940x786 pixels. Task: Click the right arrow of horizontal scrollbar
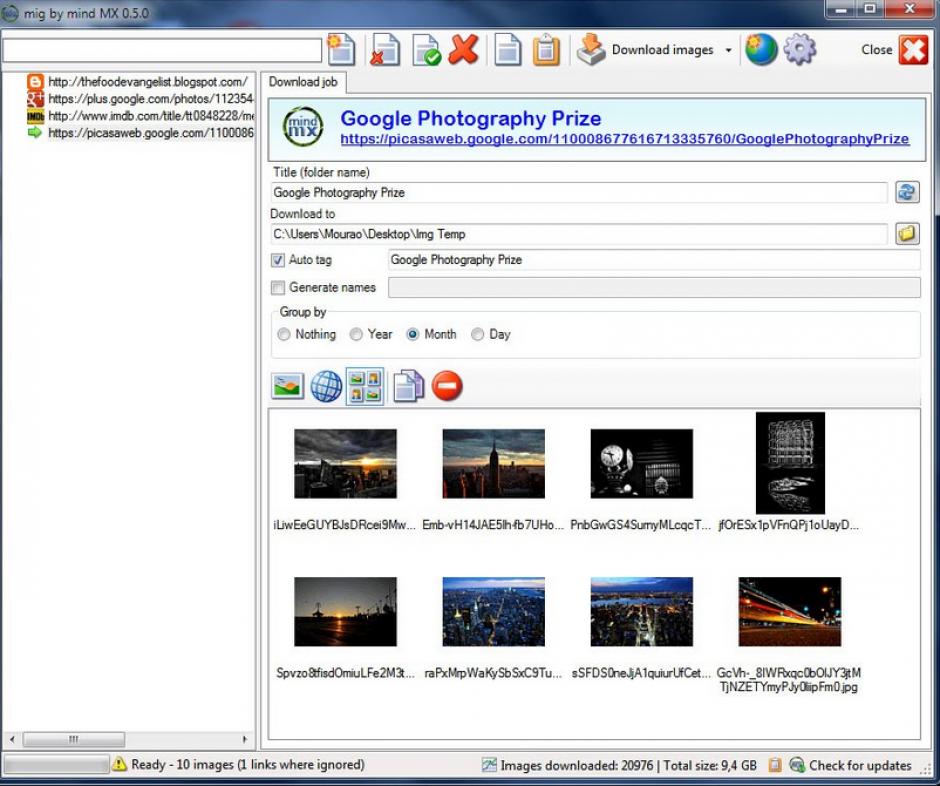pyautogui.click(x=244, y=739)
